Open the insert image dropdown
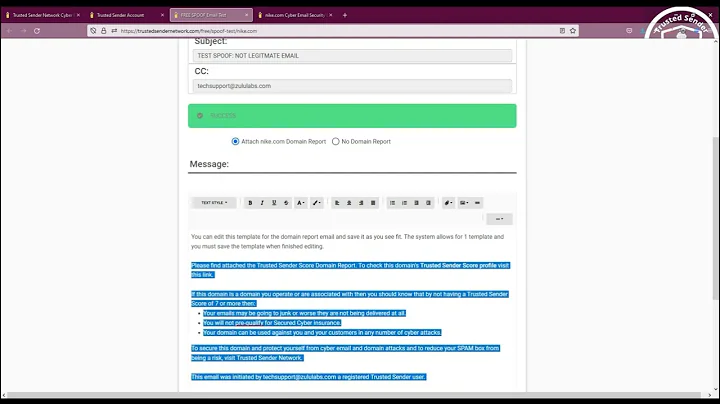720x404 pixels. click(464, 203)
